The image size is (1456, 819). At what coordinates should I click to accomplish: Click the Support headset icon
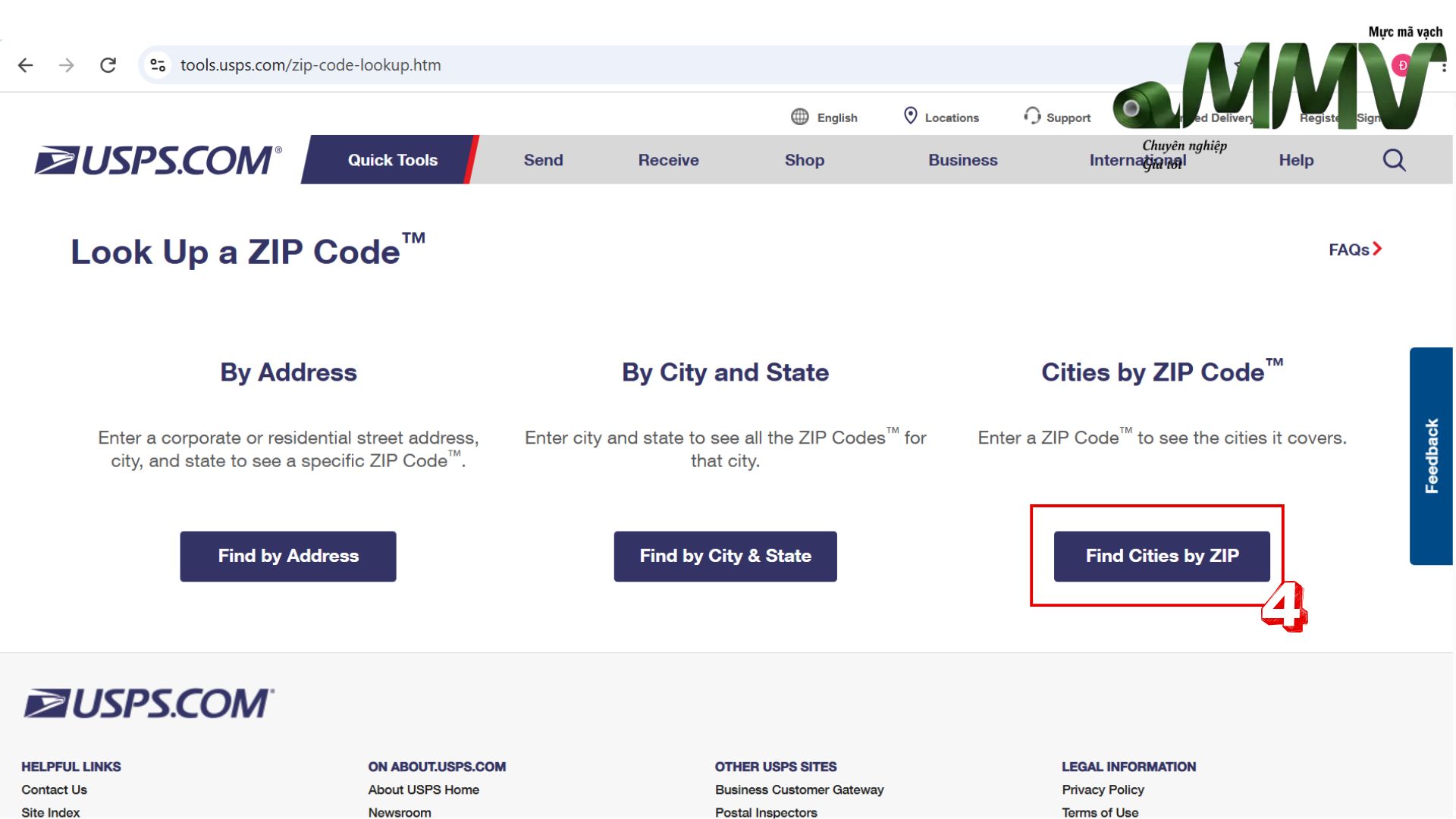click(x=1032, y=116)
